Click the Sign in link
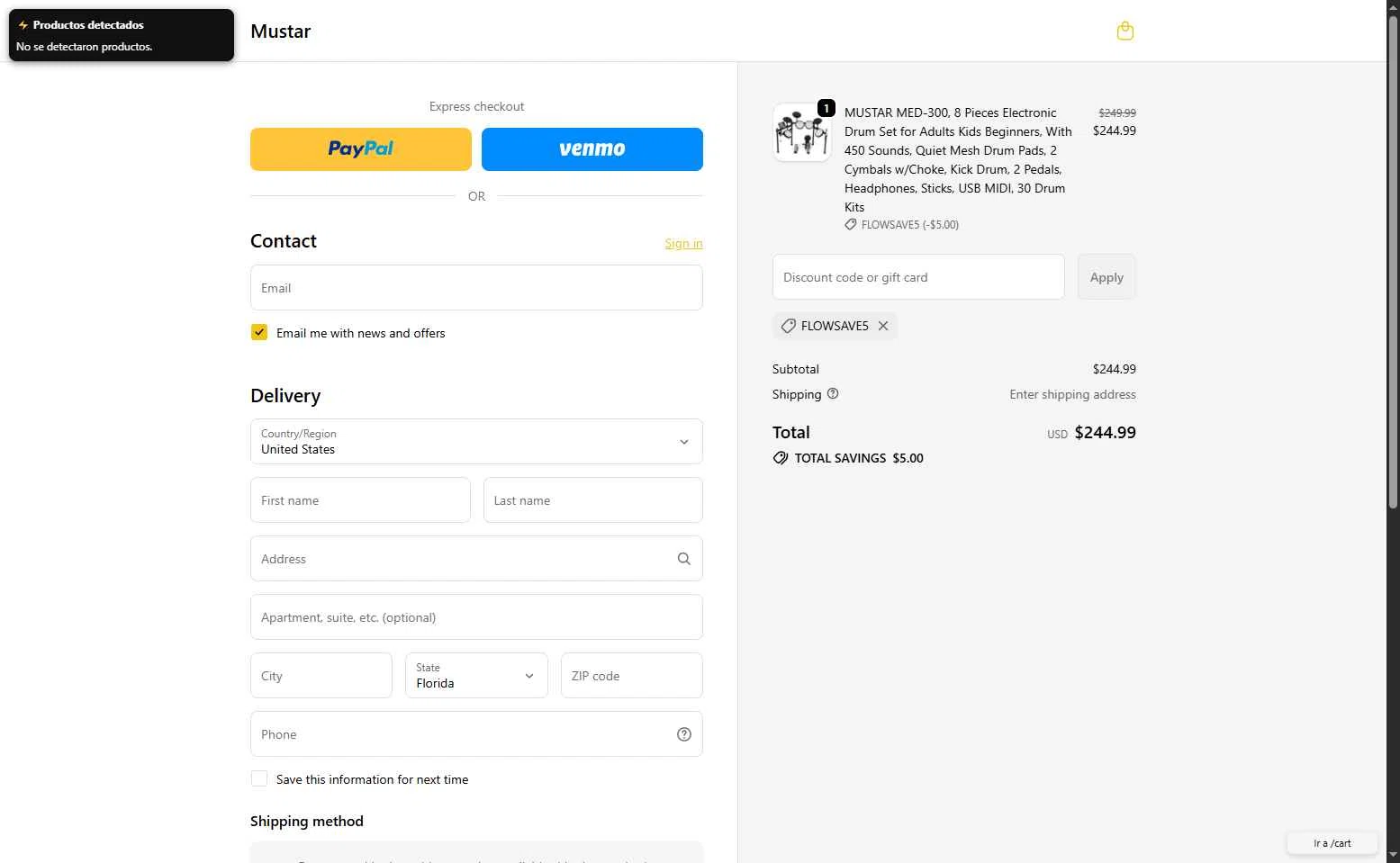Screen dimensions: 1400x863 pyautogui.click(x=684, y=243)
